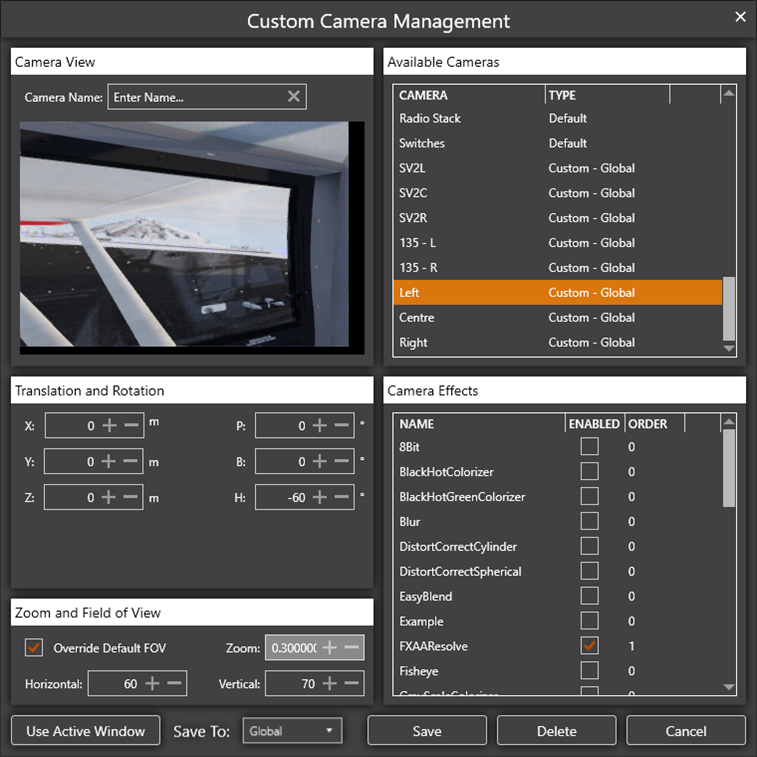Screen dimensions: 757x757
Task: Select the Centre camera row
Action: (x=558, y=318)
